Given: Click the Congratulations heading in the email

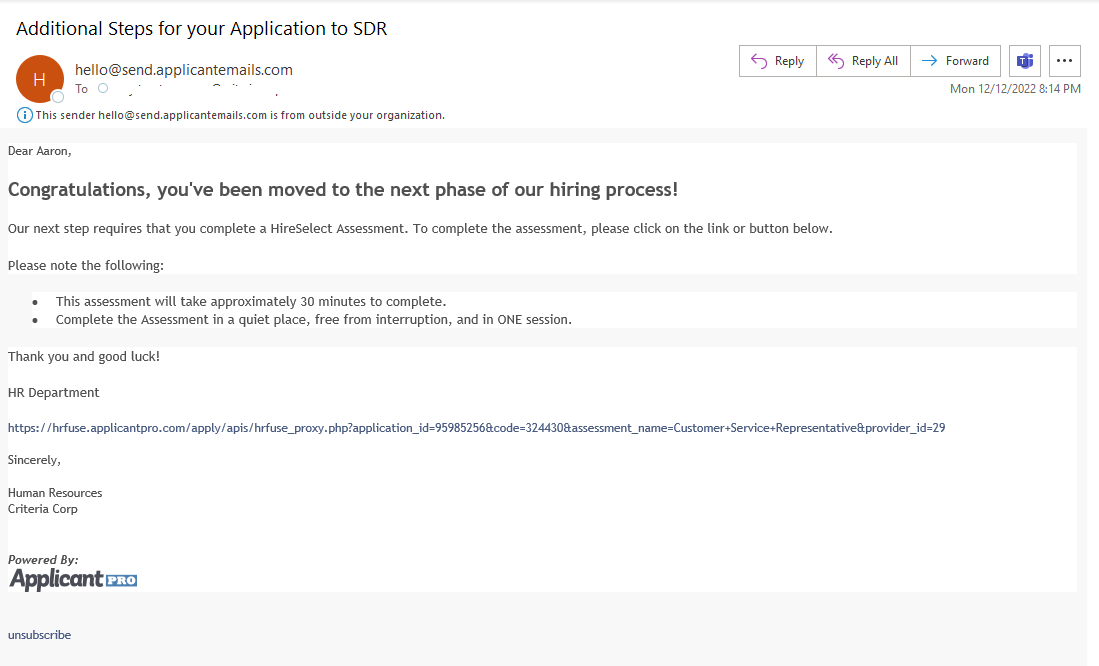Looking at the screenshot, I should click(x=343, y=190).
